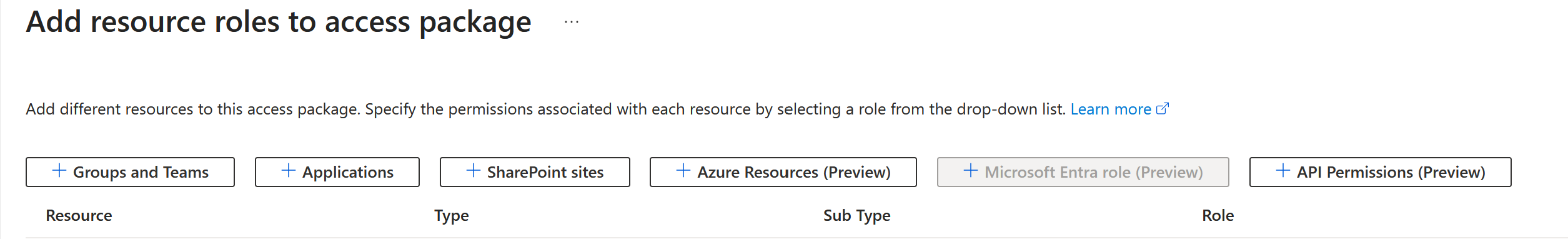
Task: Click the external link icon after Learn more
Action: pos(1163,109)
